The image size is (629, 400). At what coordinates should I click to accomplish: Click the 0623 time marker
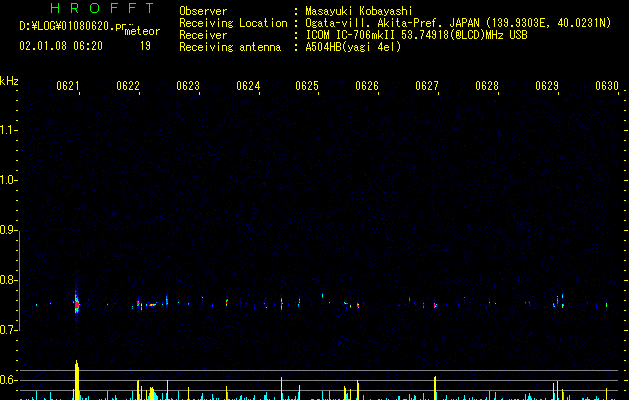[x=188, y=86]
